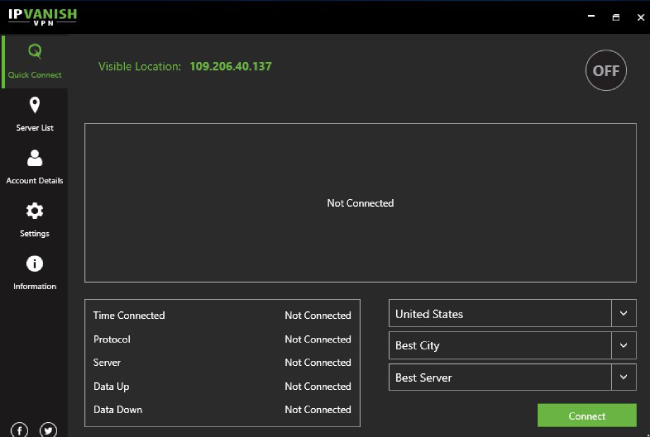The height and width of the screenshot is (437, 650).
Task: Click the Server List pin icon
Action: pos(35,105)
